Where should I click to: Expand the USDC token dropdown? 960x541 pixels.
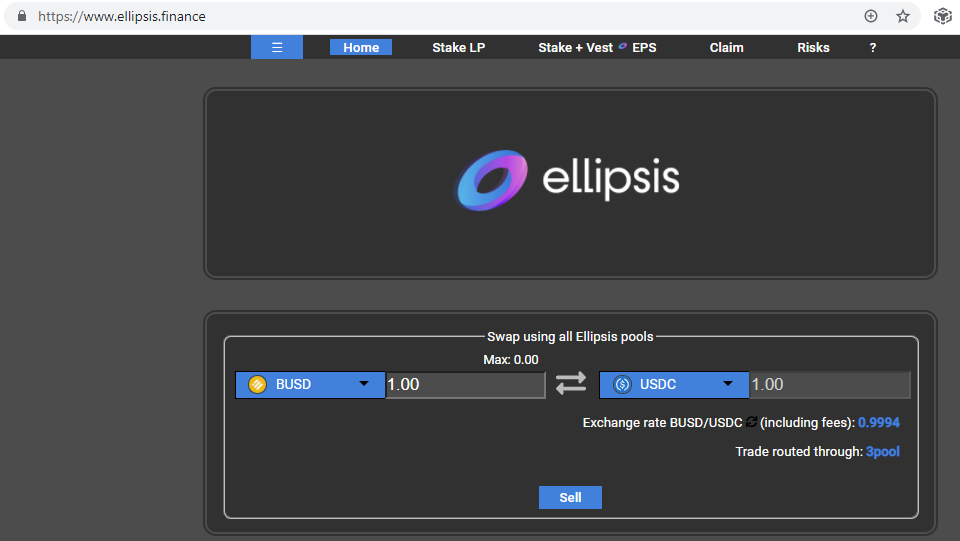pyautogui.click(x=674, y=384)
